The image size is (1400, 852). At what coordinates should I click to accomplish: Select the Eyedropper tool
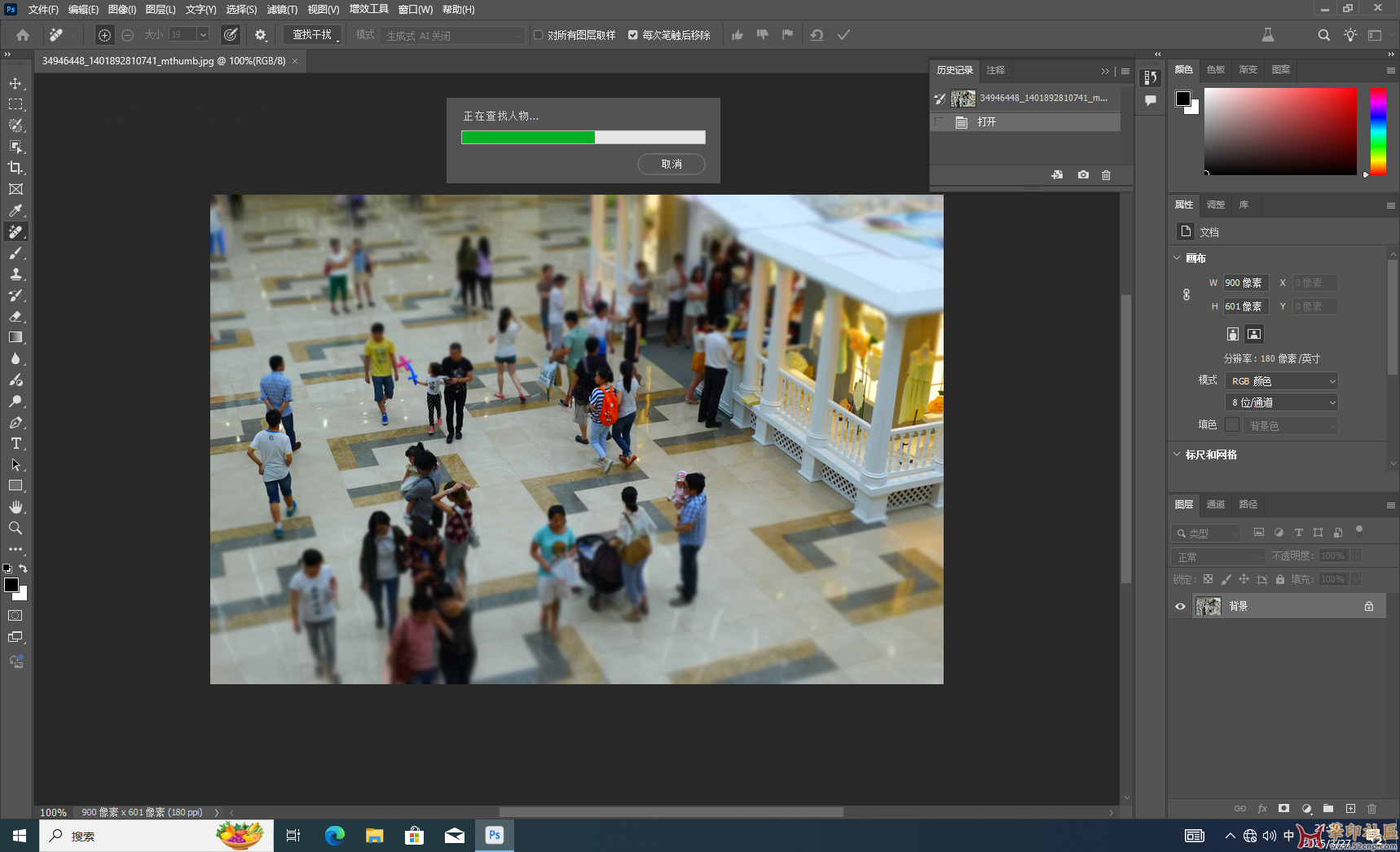15,210
